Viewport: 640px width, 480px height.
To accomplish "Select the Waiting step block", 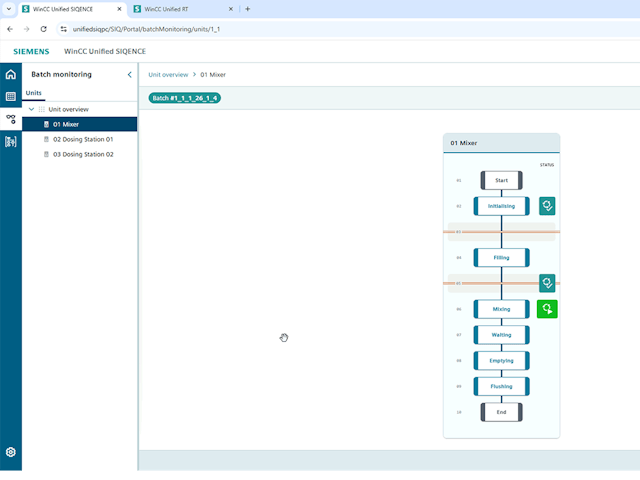I will (x=501, y=335).
